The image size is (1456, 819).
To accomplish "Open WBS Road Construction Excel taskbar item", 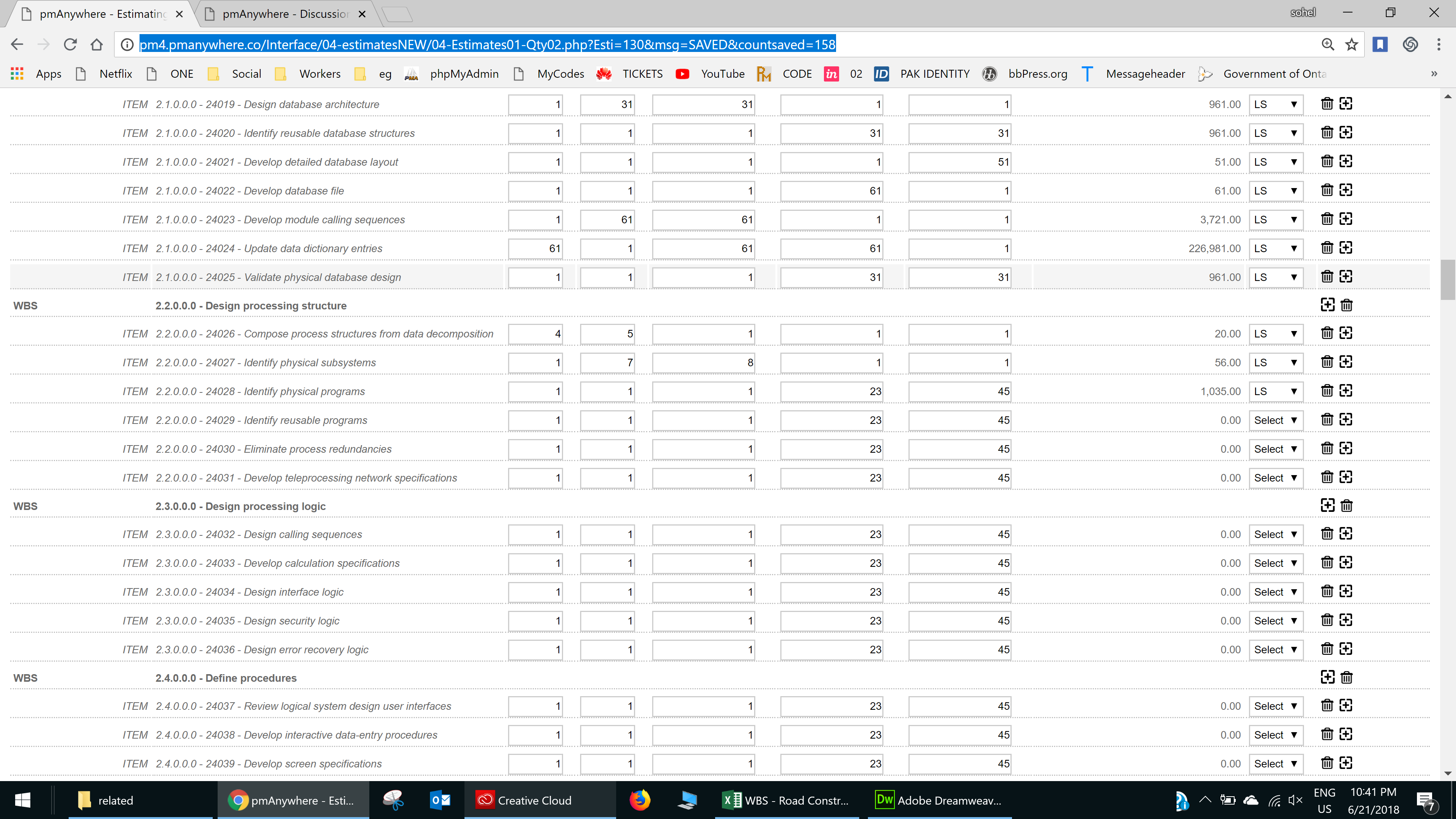I will (786, 800).
